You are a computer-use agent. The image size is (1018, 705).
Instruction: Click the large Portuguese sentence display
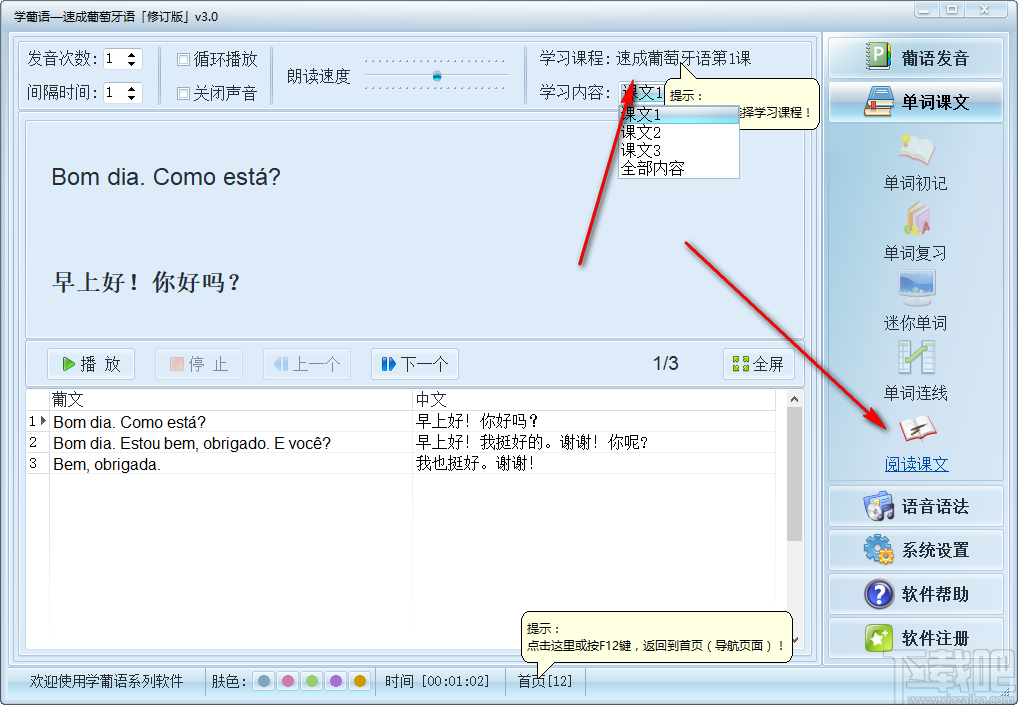pyautogui.click(x=166, y=177)
